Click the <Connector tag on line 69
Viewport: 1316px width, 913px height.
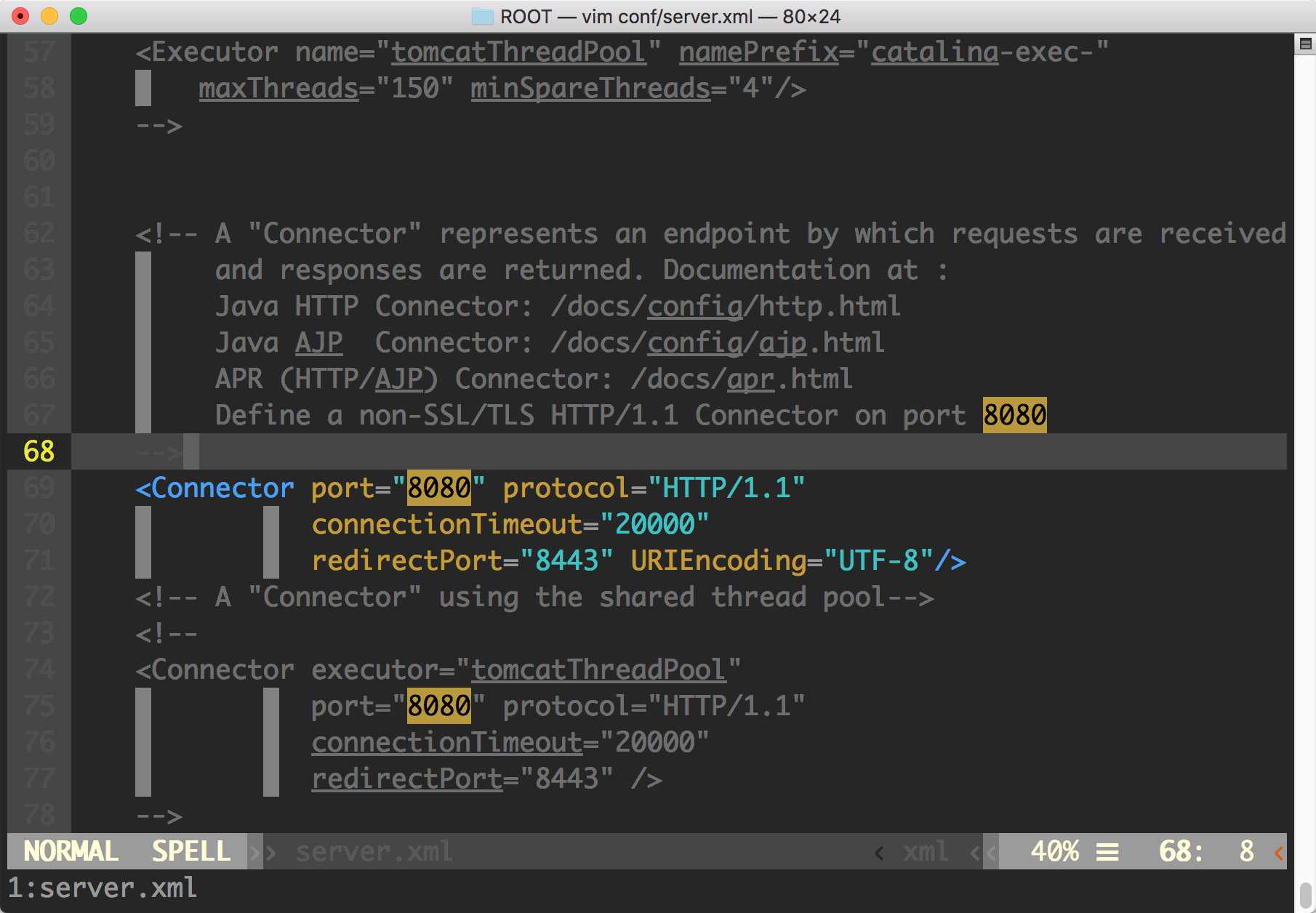pyautogui.click(x=215, y=488)
